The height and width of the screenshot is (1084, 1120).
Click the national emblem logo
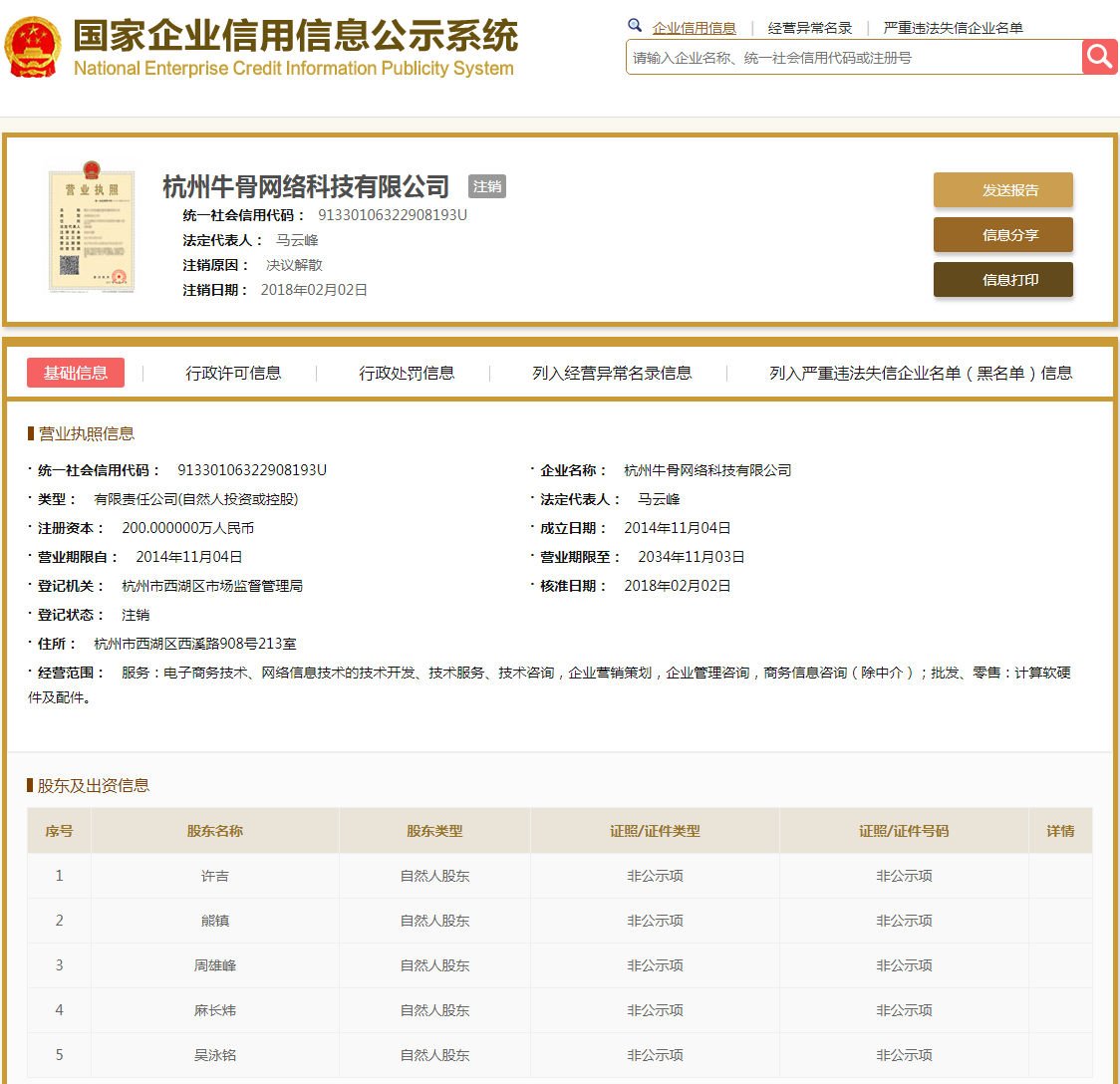pos(33,47)
